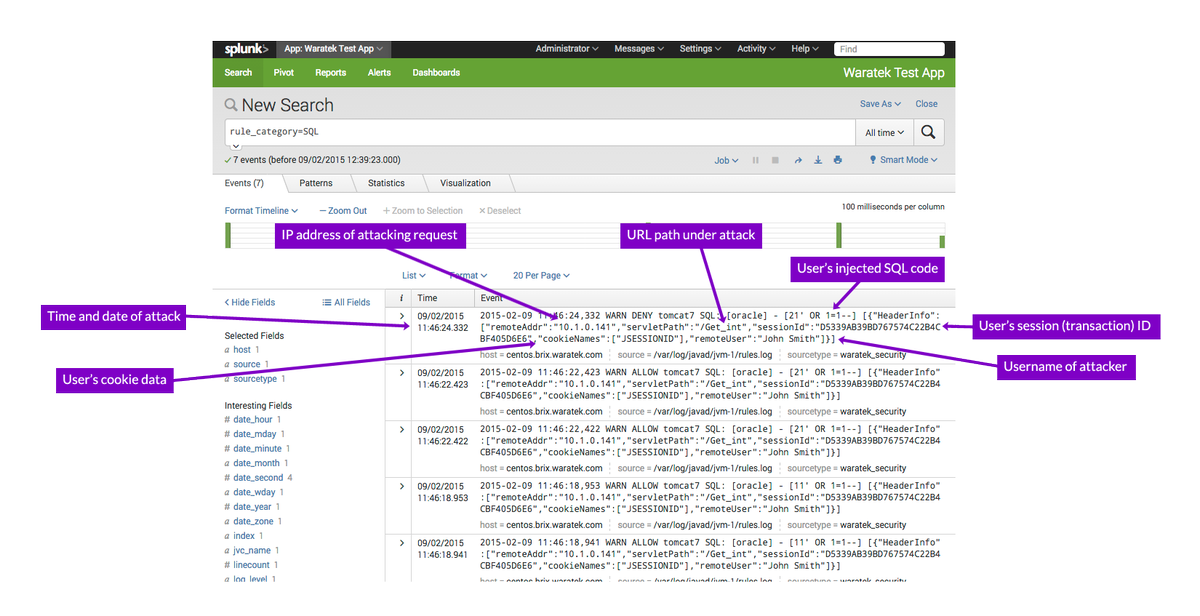The width and height of the screenshot is (1200, 616).
Task: Click the Close link
Action: click(x=927, y=104)
